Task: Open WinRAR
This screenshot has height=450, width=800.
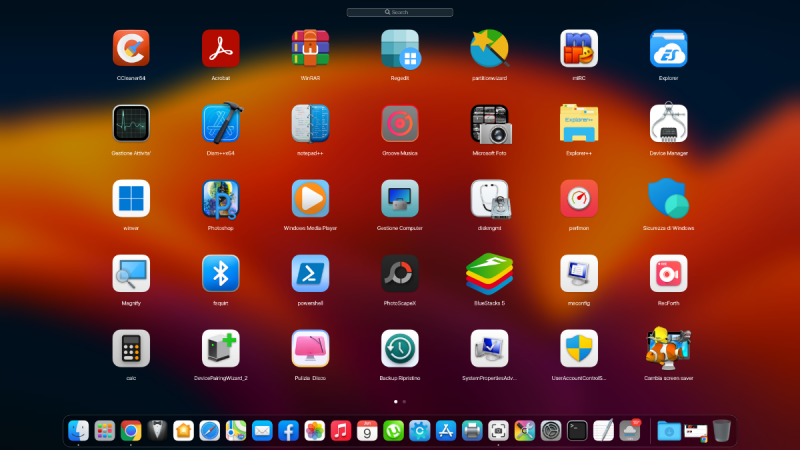Action: tap(310, 48)
